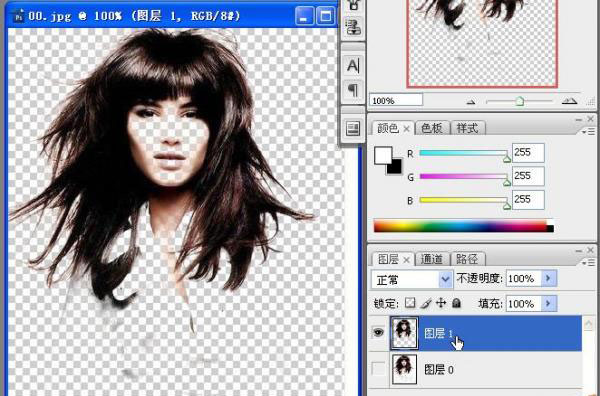Click Navigator zoom out small mountains icon
Screen dimensions: 600x396
click(x=471, y=102)
